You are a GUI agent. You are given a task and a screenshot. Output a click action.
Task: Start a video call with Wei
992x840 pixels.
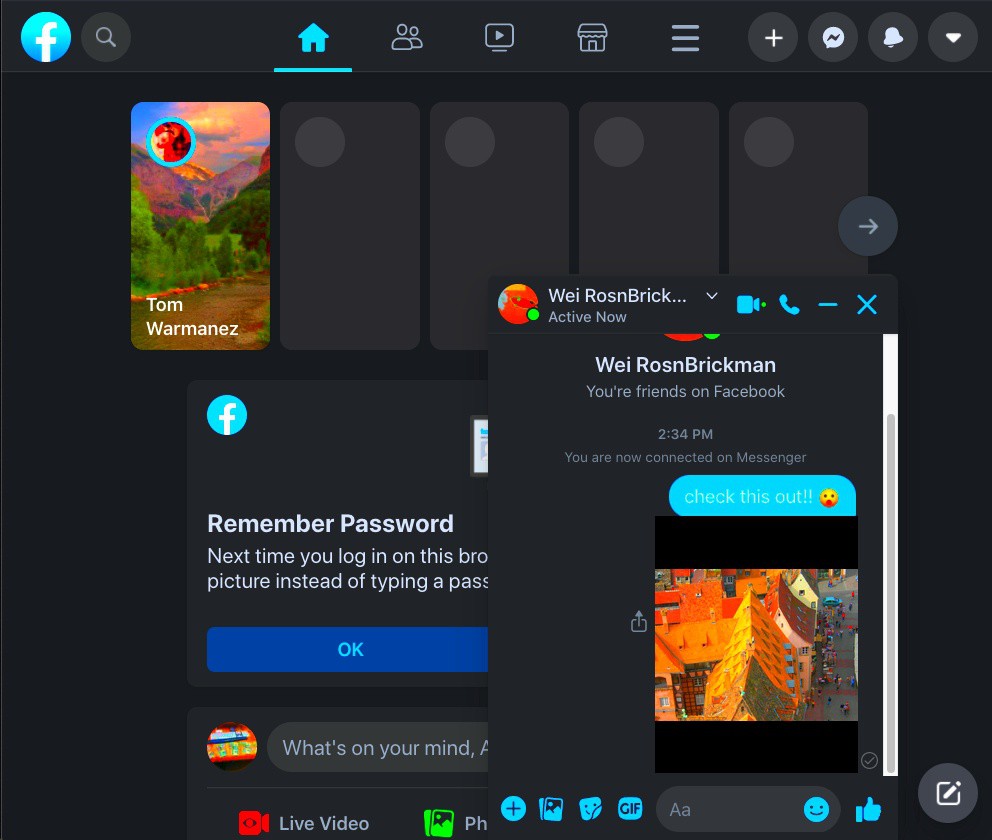point(751,305)
